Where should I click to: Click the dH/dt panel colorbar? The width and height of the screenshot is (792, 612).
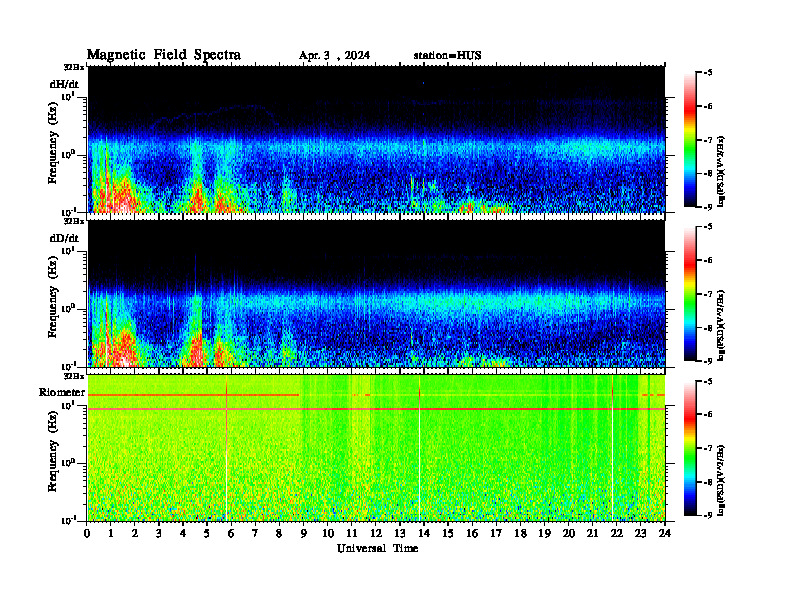pos(689,140)
